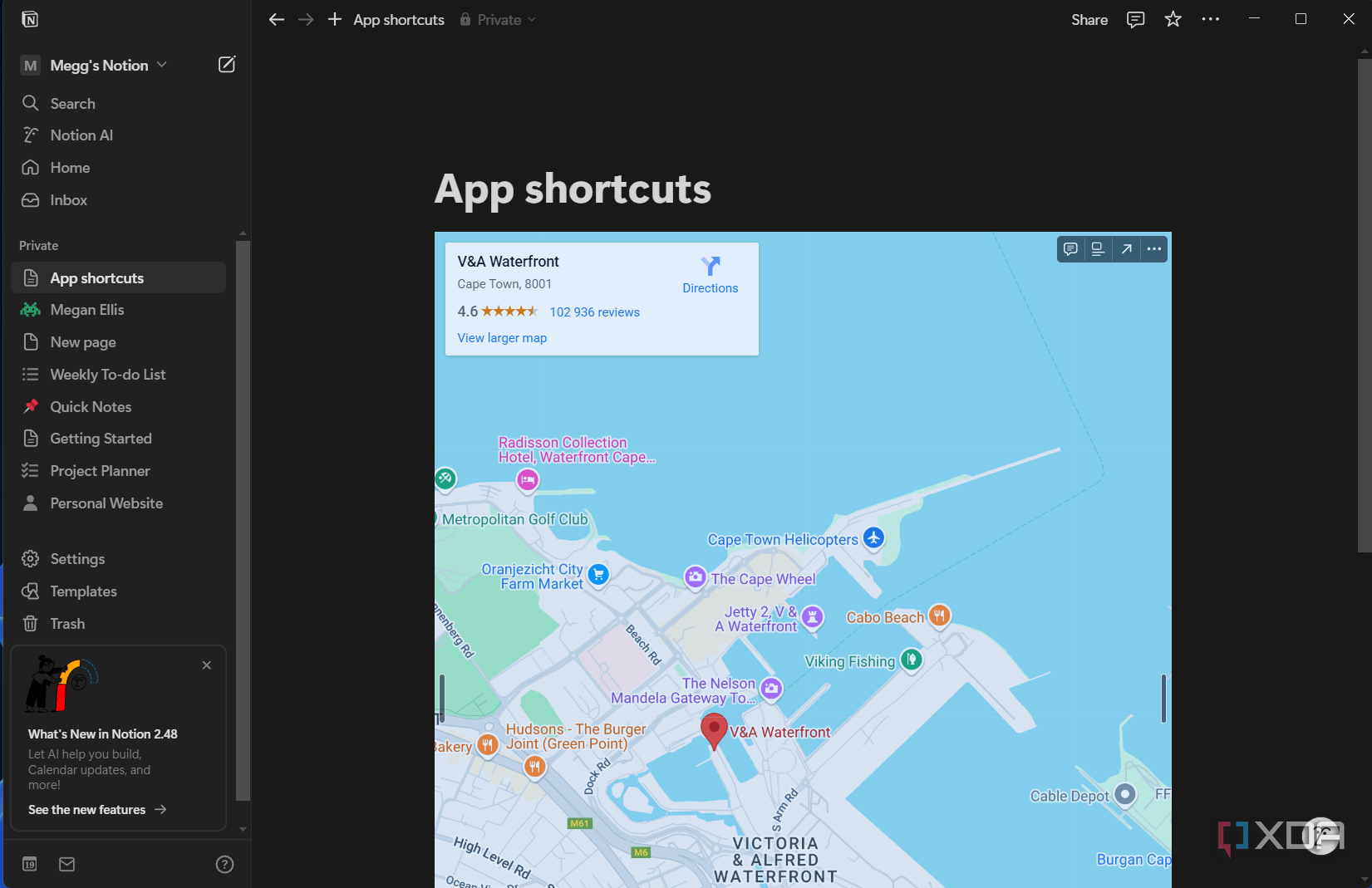Dismiss the What's New in Notion card

coord(207,665)
